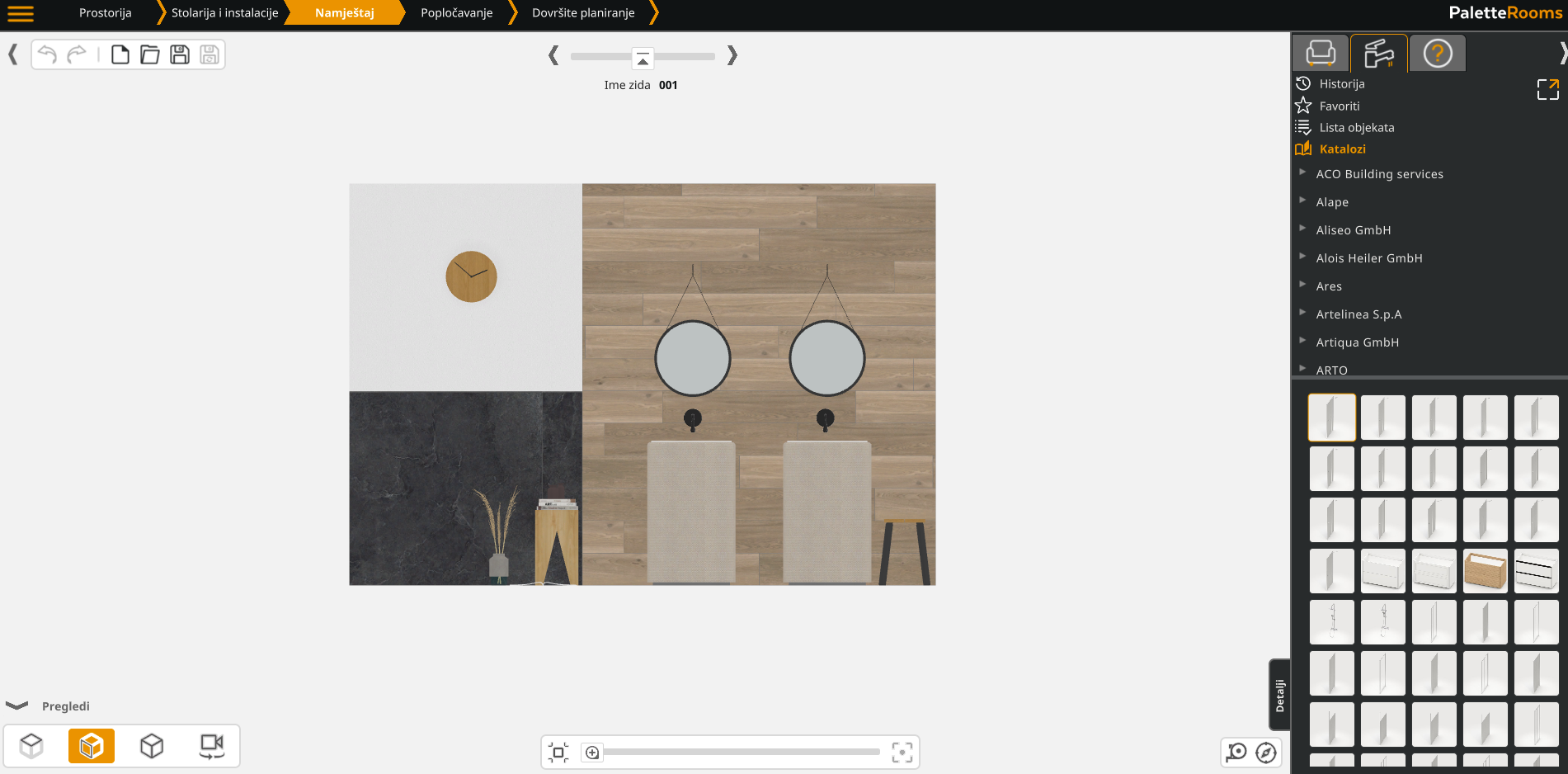Image resolution: width=1568 pixels, height=774 pixels.
Task: Go to the Popločavanje step
Action: 456,13
